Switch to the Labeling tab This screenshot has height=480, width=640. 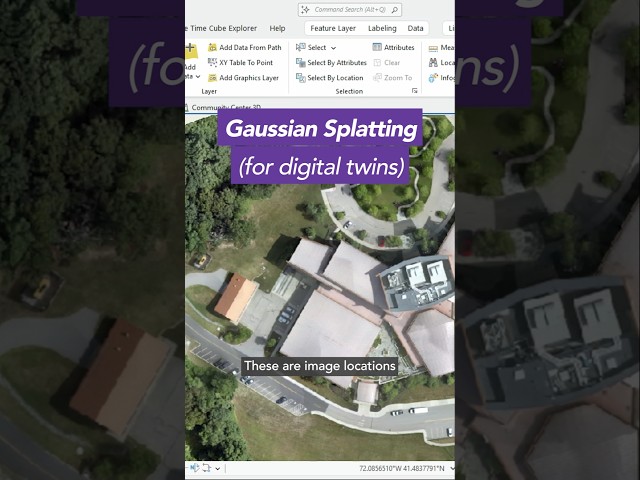tap(382, 28)
